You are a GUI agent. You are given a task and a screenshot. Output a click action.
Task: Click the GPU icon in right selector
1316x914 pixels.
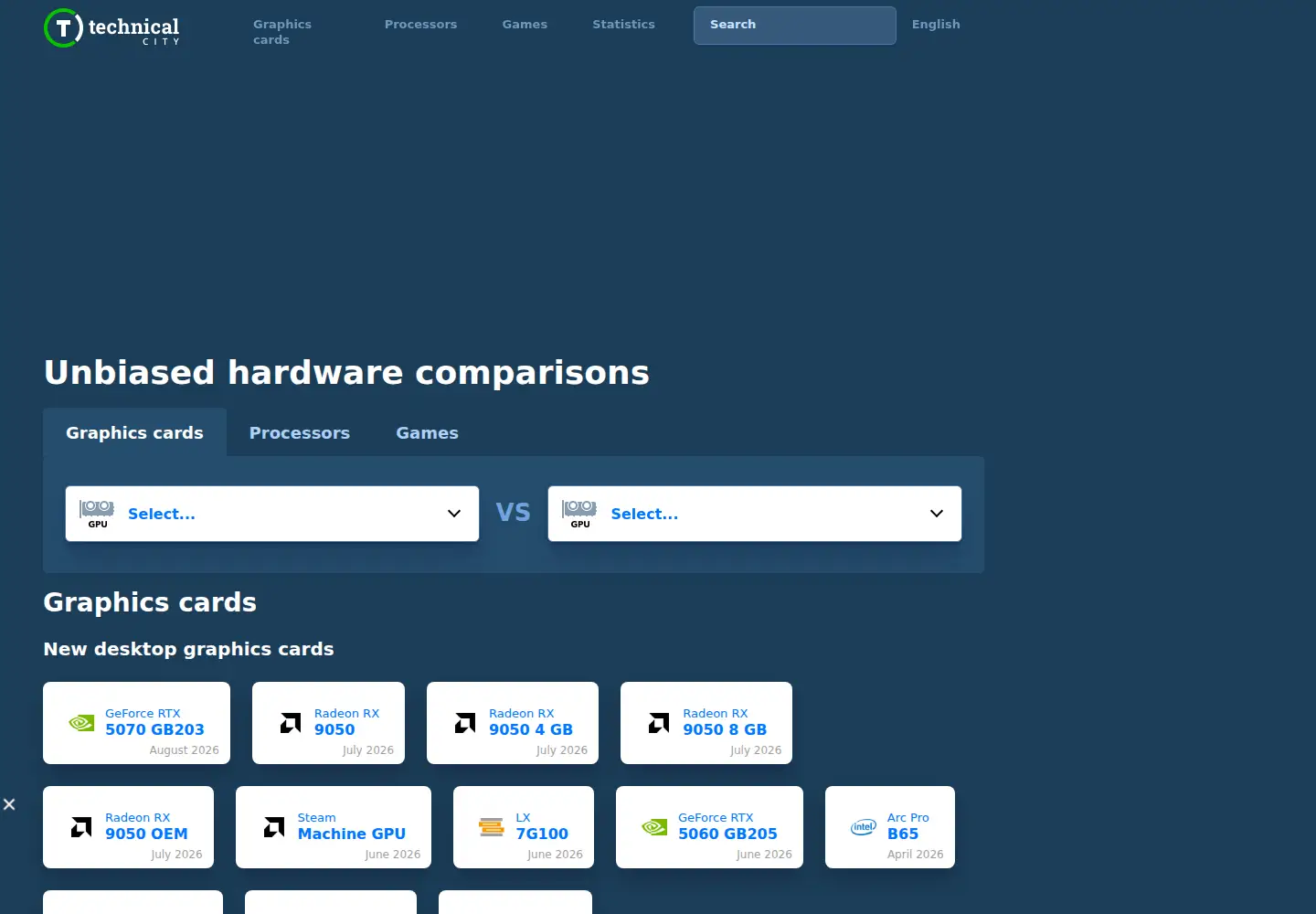[579, 514]
